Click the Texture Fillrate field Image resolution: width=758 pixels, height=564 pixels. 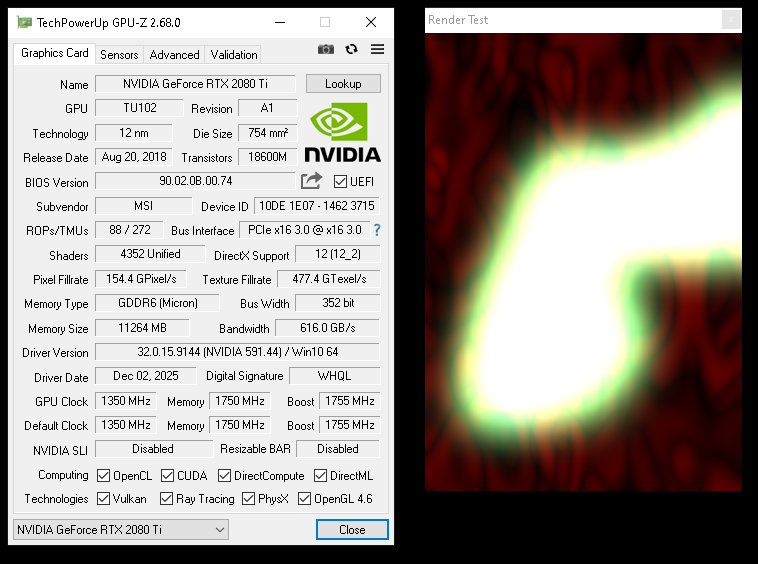[329, 279]
